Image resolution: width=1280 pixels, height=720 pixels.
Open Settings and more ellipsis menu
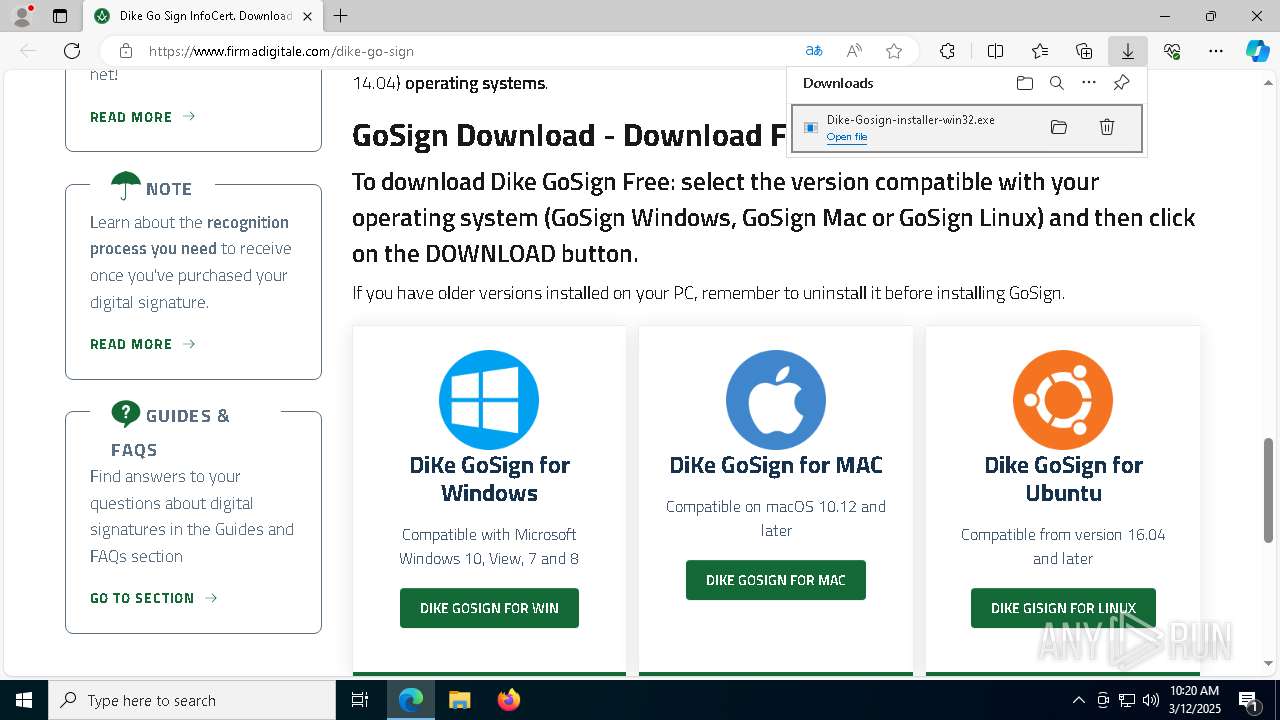[1216, 51]
